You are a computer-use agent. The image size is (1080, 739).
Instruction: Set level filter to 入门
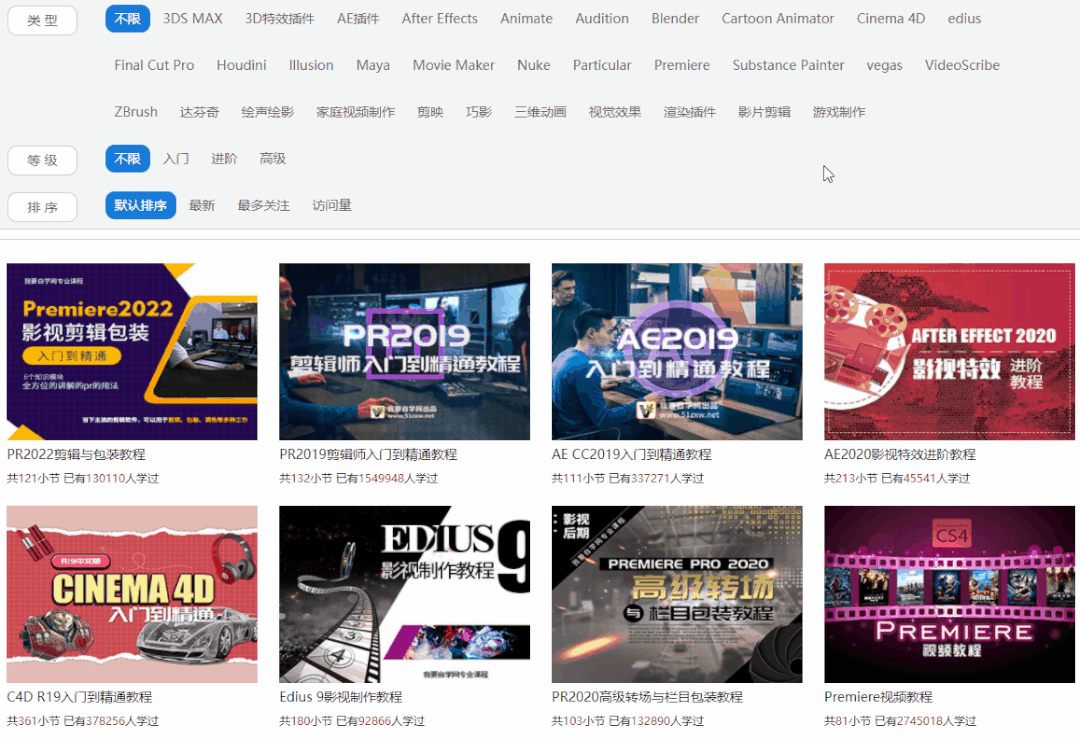point(176,159)
